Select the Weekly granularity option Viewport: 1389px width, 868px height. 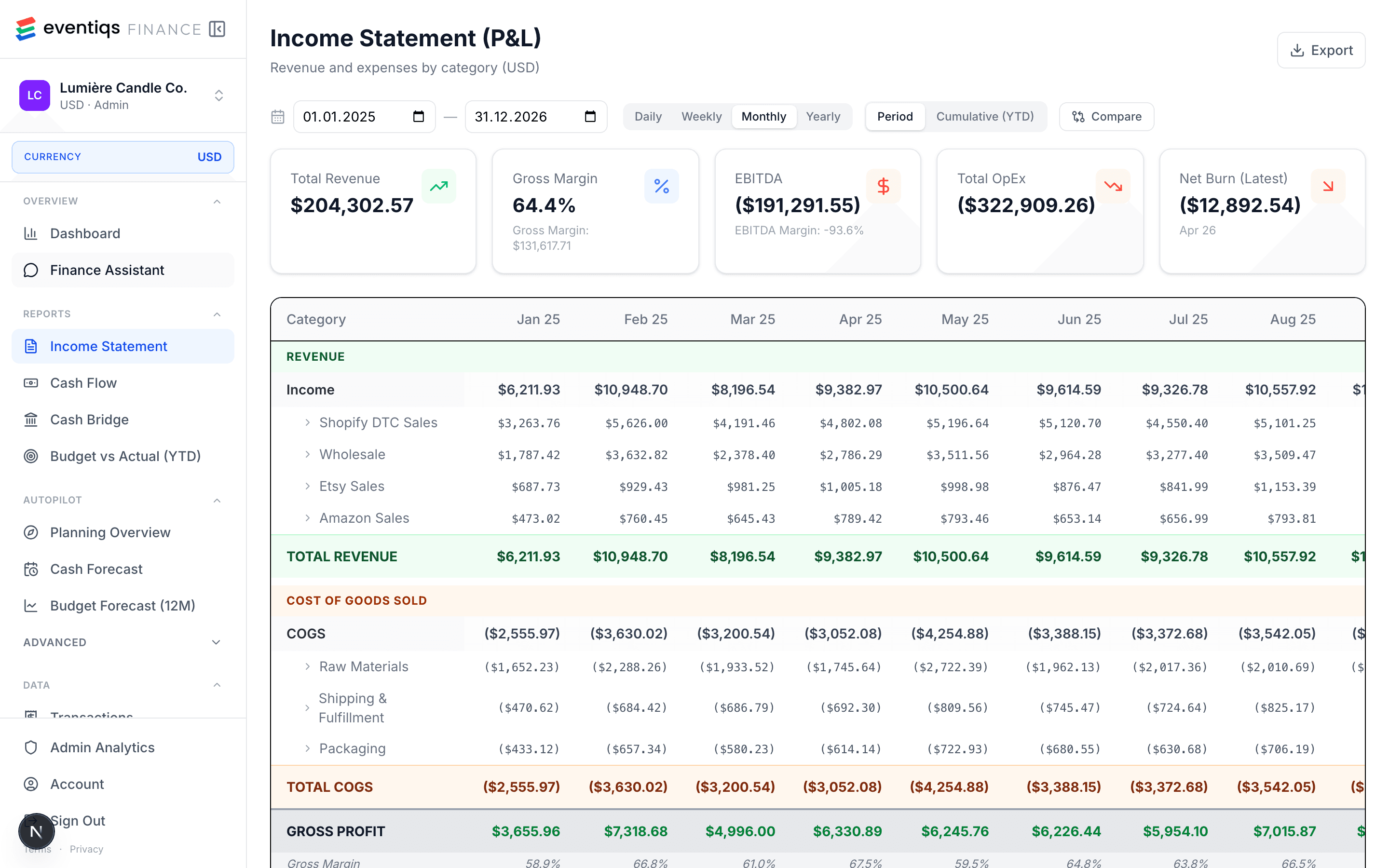[701, 117]
